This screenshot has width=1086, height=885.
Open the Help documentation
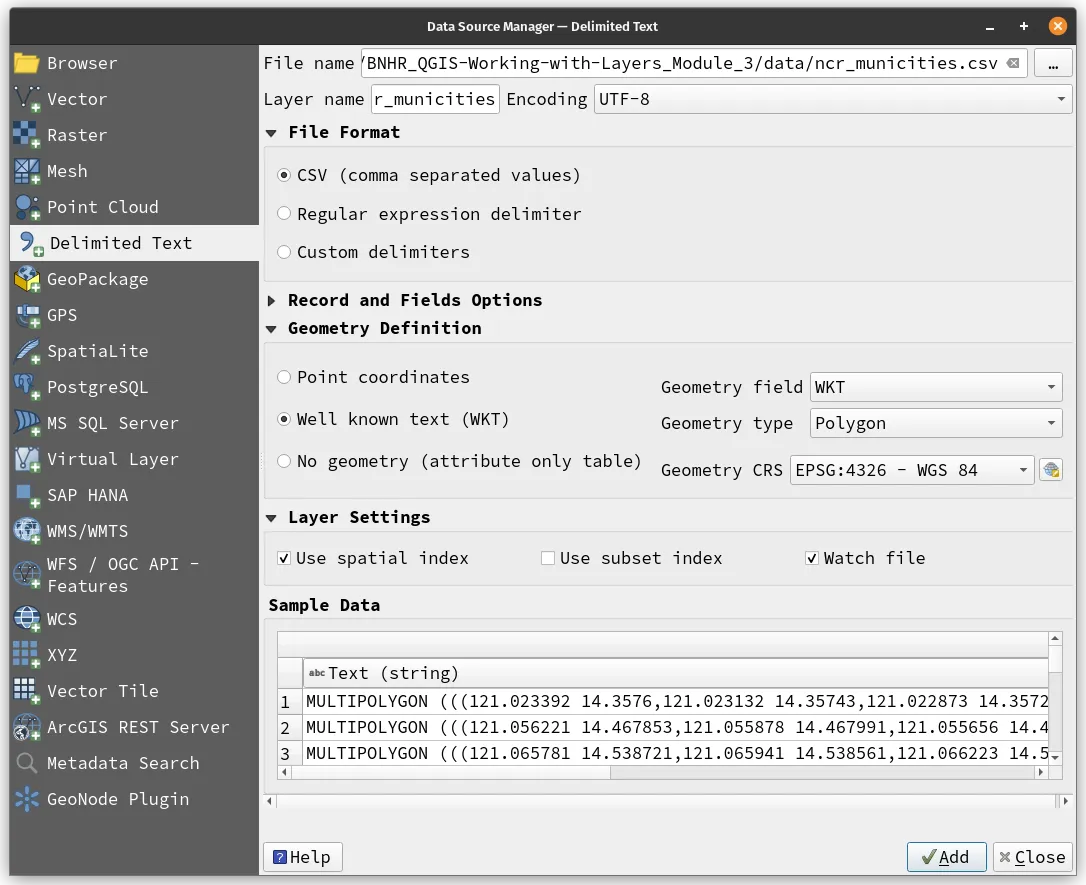[302, 857]
